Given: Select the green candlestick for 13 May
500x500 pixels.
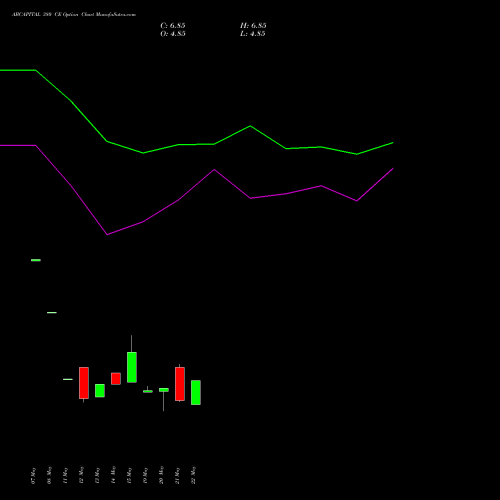Looking at the screenshot, I should (100, 390).
